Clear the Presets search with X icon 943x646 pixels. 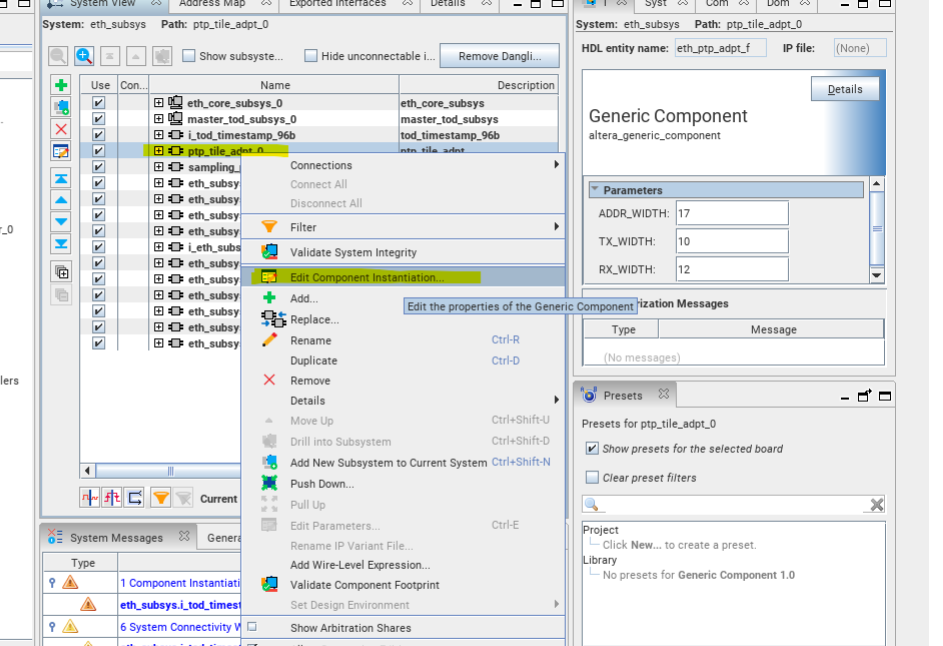coord(877,505)
